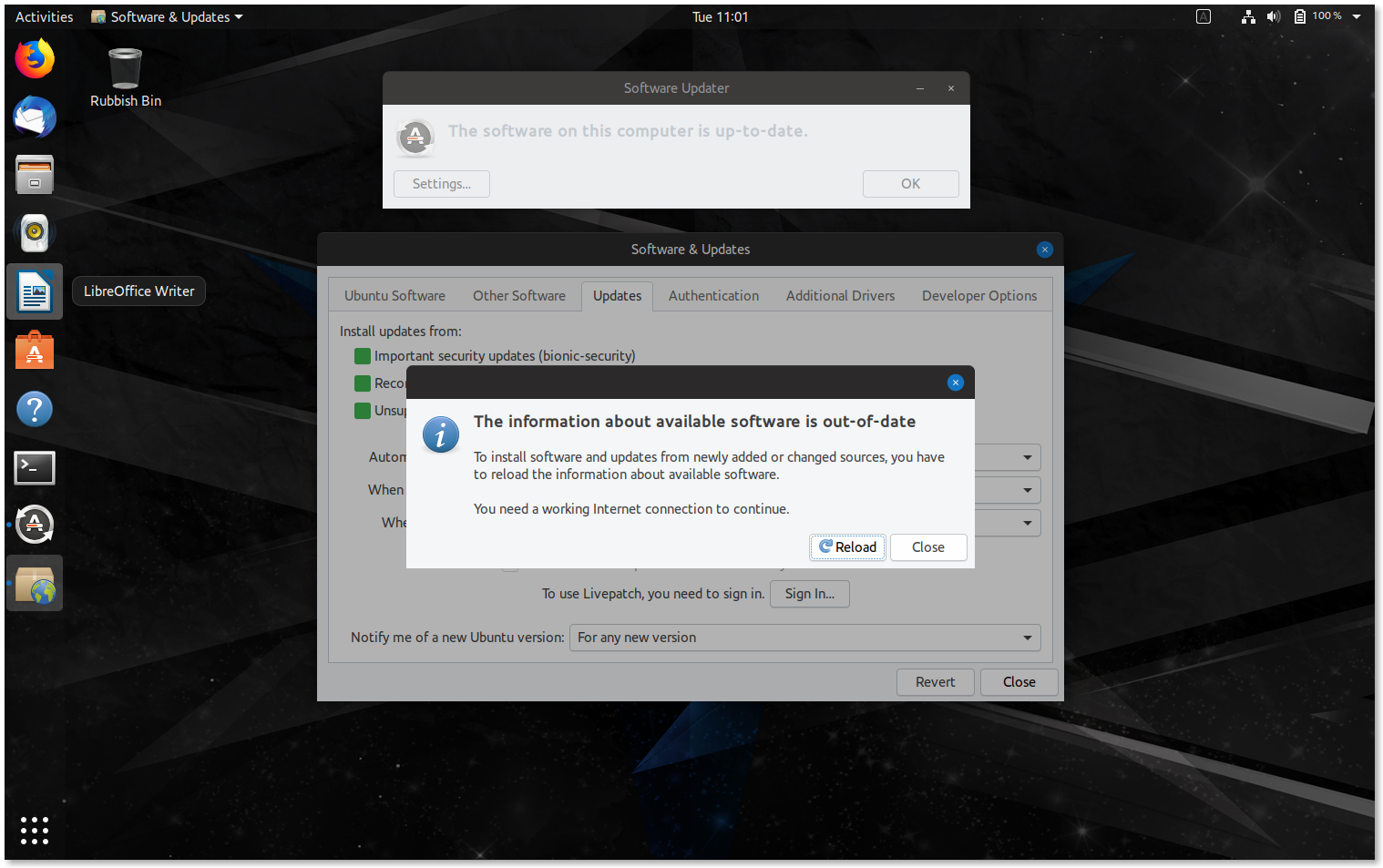Click Close in Software & Updates window
1383x868 pixels.
point(1019,682)
